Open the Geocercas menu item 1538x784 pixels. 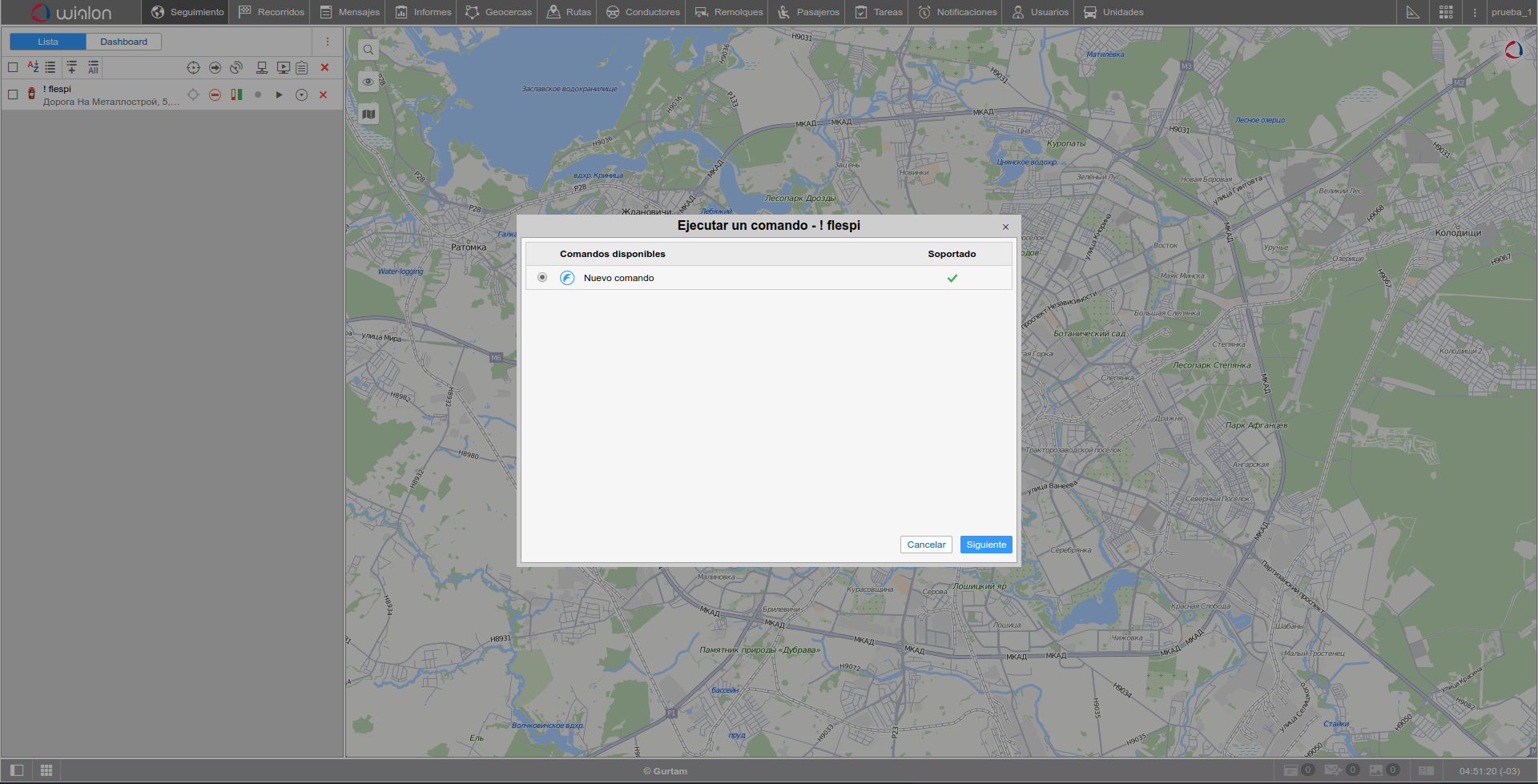pyautogui.click(x=498, y=12)
